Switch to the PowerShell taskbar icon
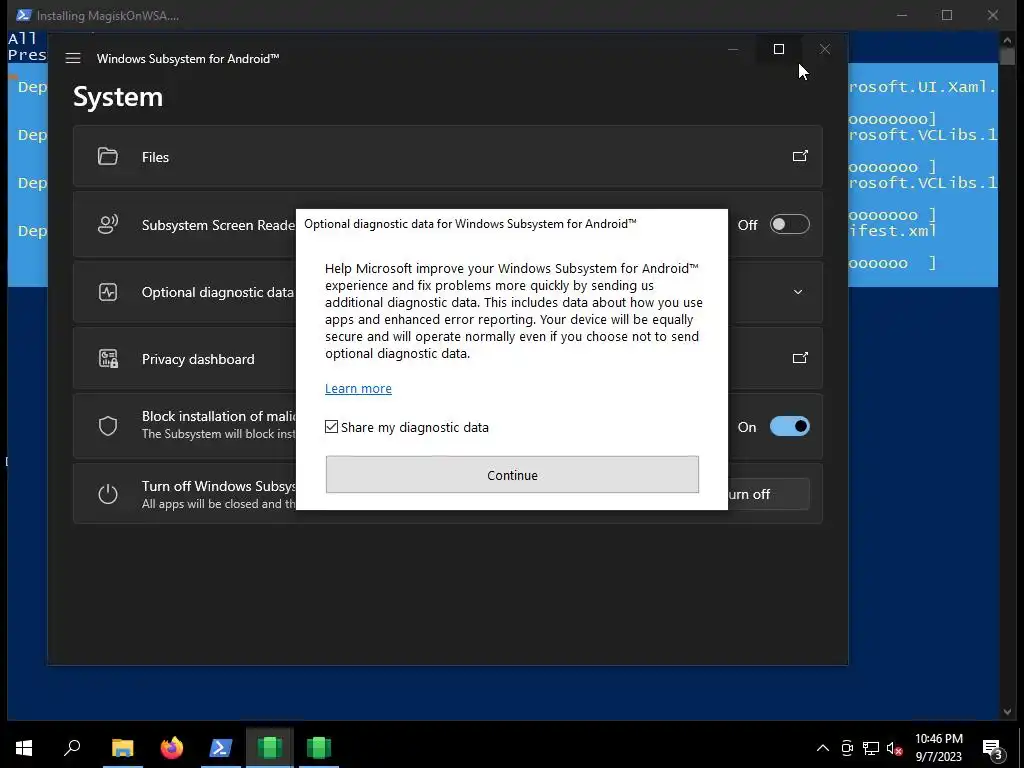This screenshot has height=768, width=1024. (x=221, y=747)
